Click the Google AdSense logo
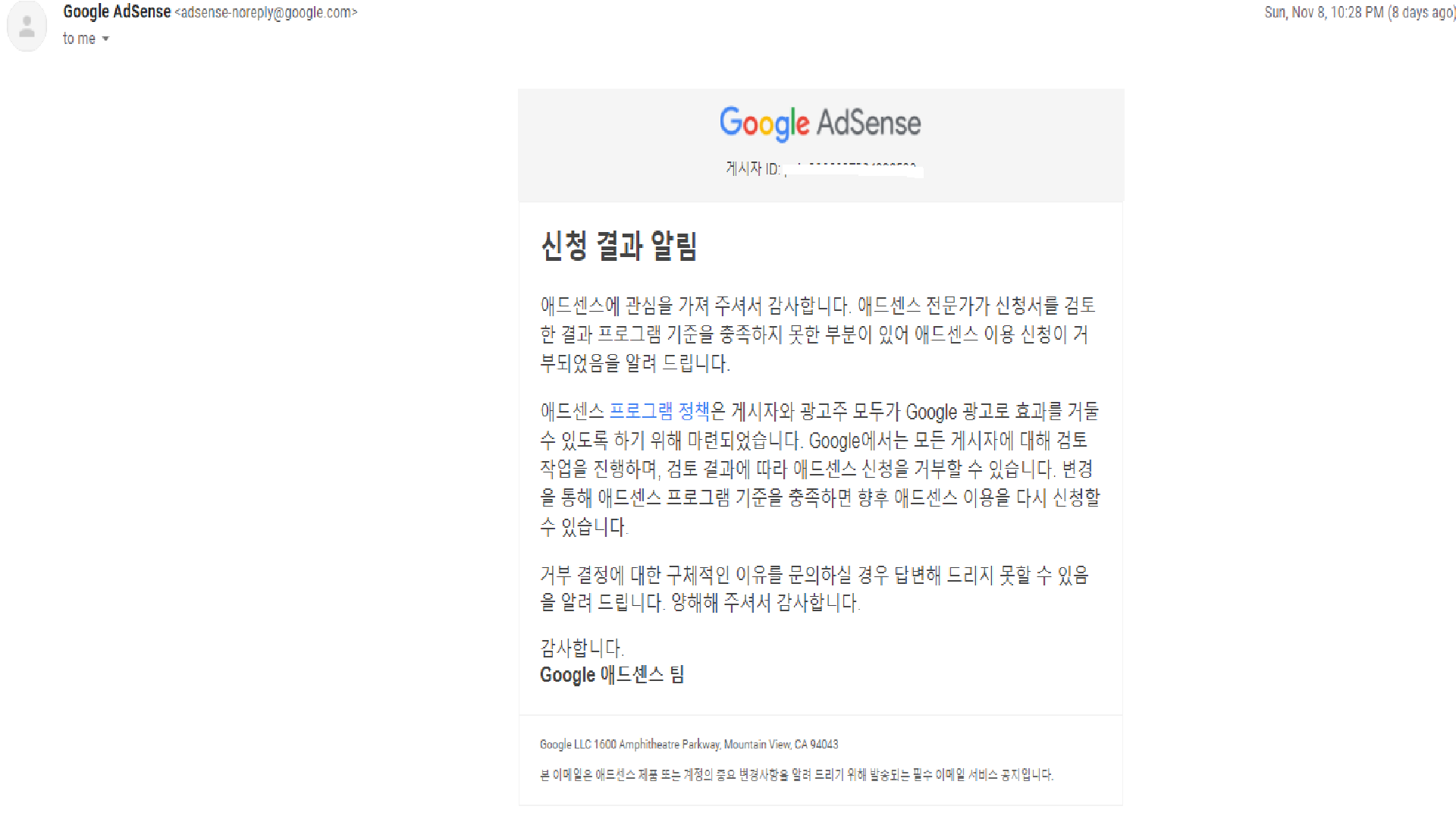This screenshot has width=1456, height=819. [x=821, y=123]
